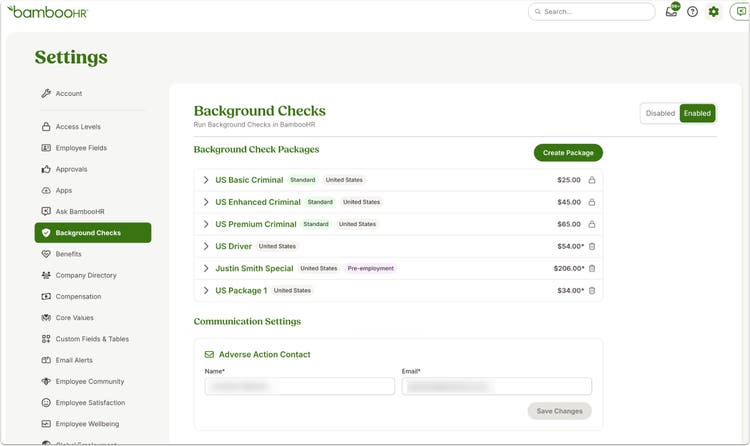Set background checks to Enabled
The height and width of the screenshot is (446, 750).
click(x=697, y=113)
